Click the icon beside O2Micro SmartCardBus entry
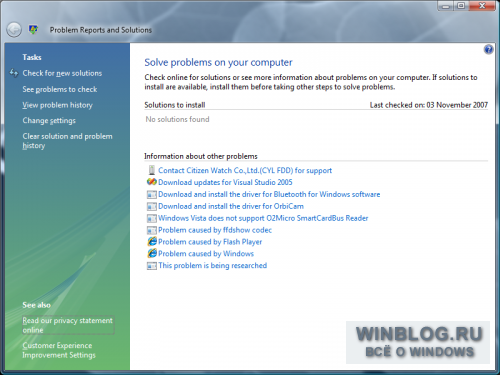 click(152, 218)
